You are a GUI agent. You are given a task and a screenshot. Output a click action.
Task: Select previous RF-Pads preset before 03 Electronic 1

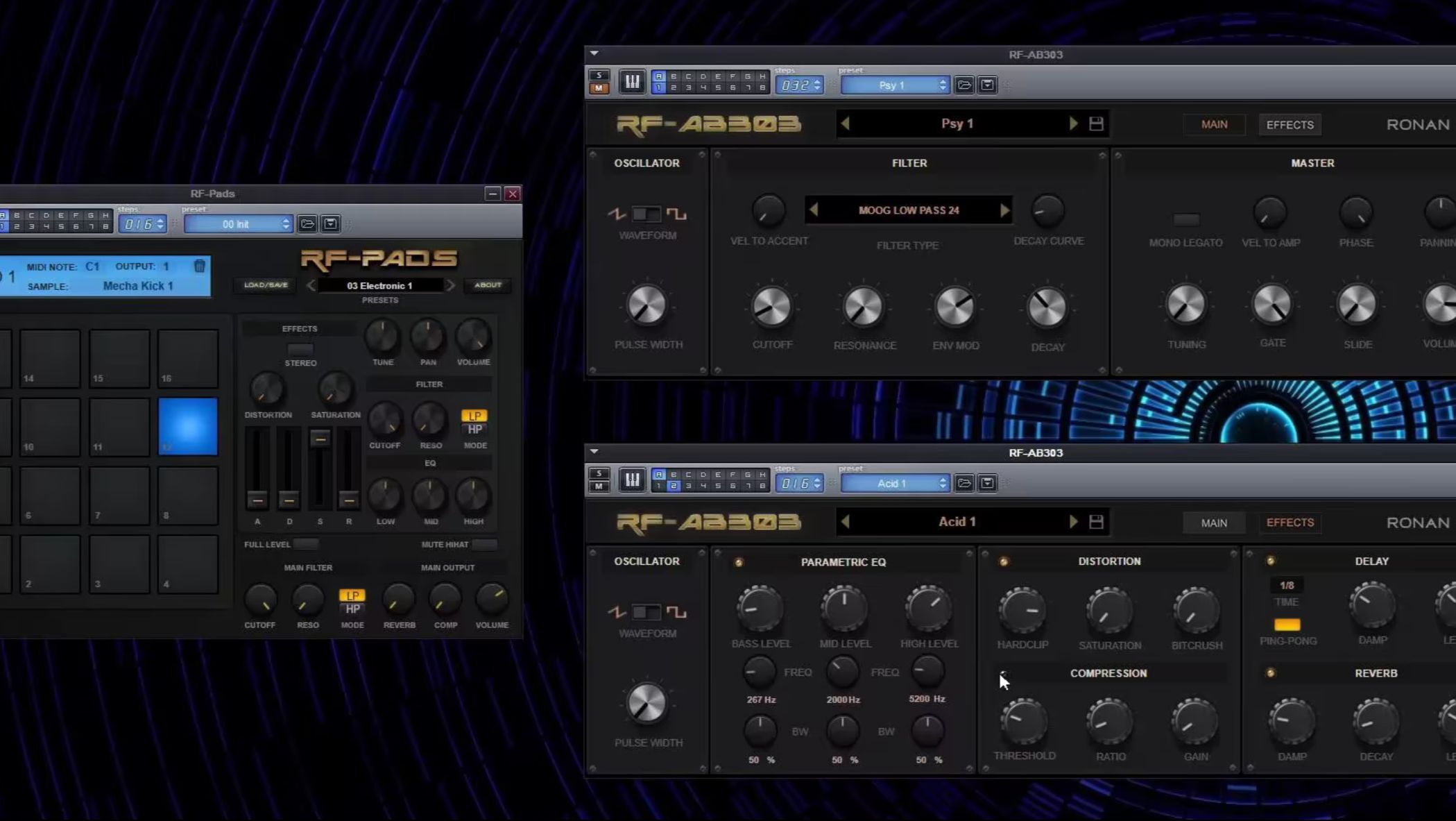click(311, 285)
